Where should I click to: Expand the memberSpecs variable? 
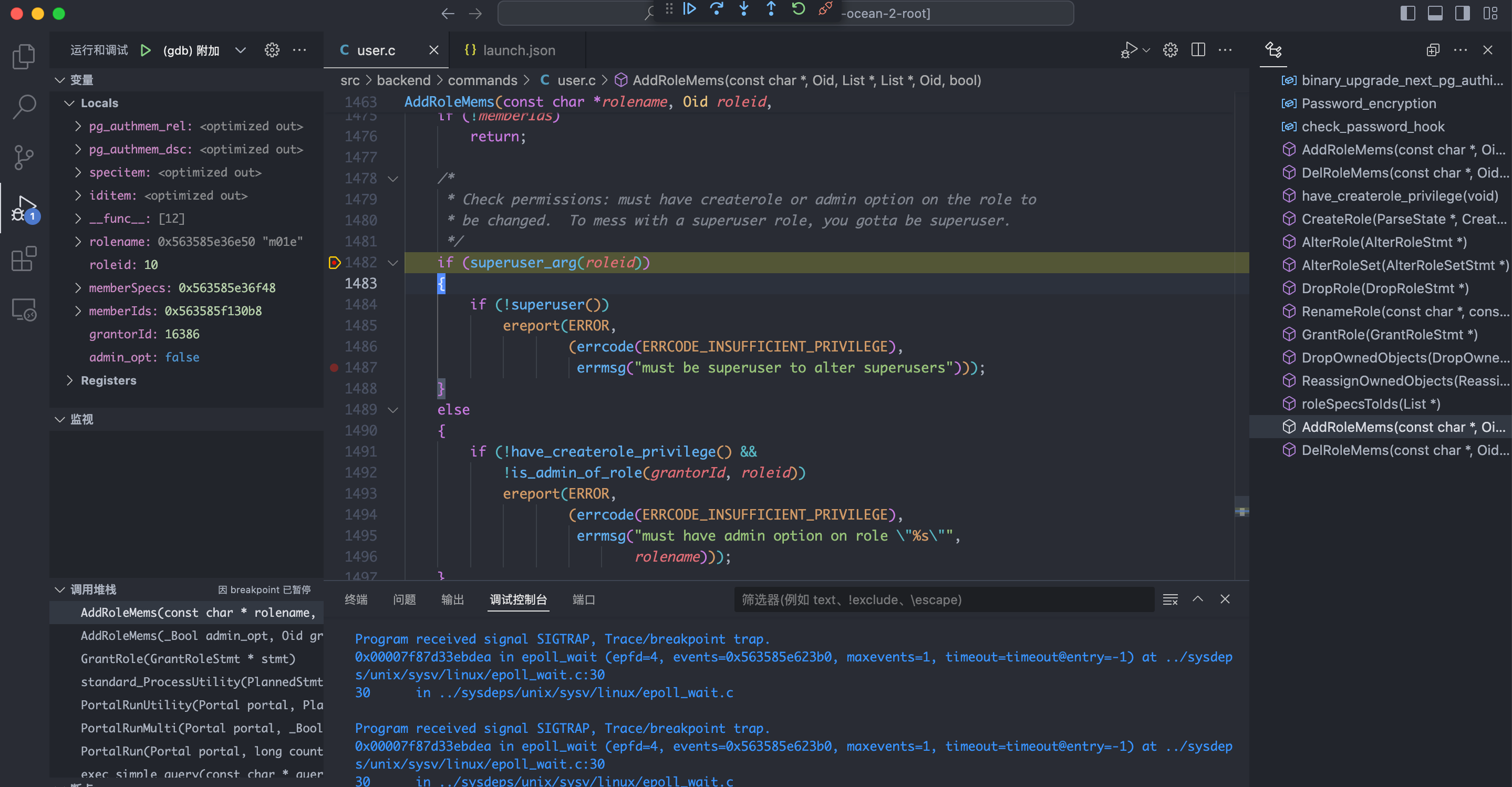coord(78,287)
